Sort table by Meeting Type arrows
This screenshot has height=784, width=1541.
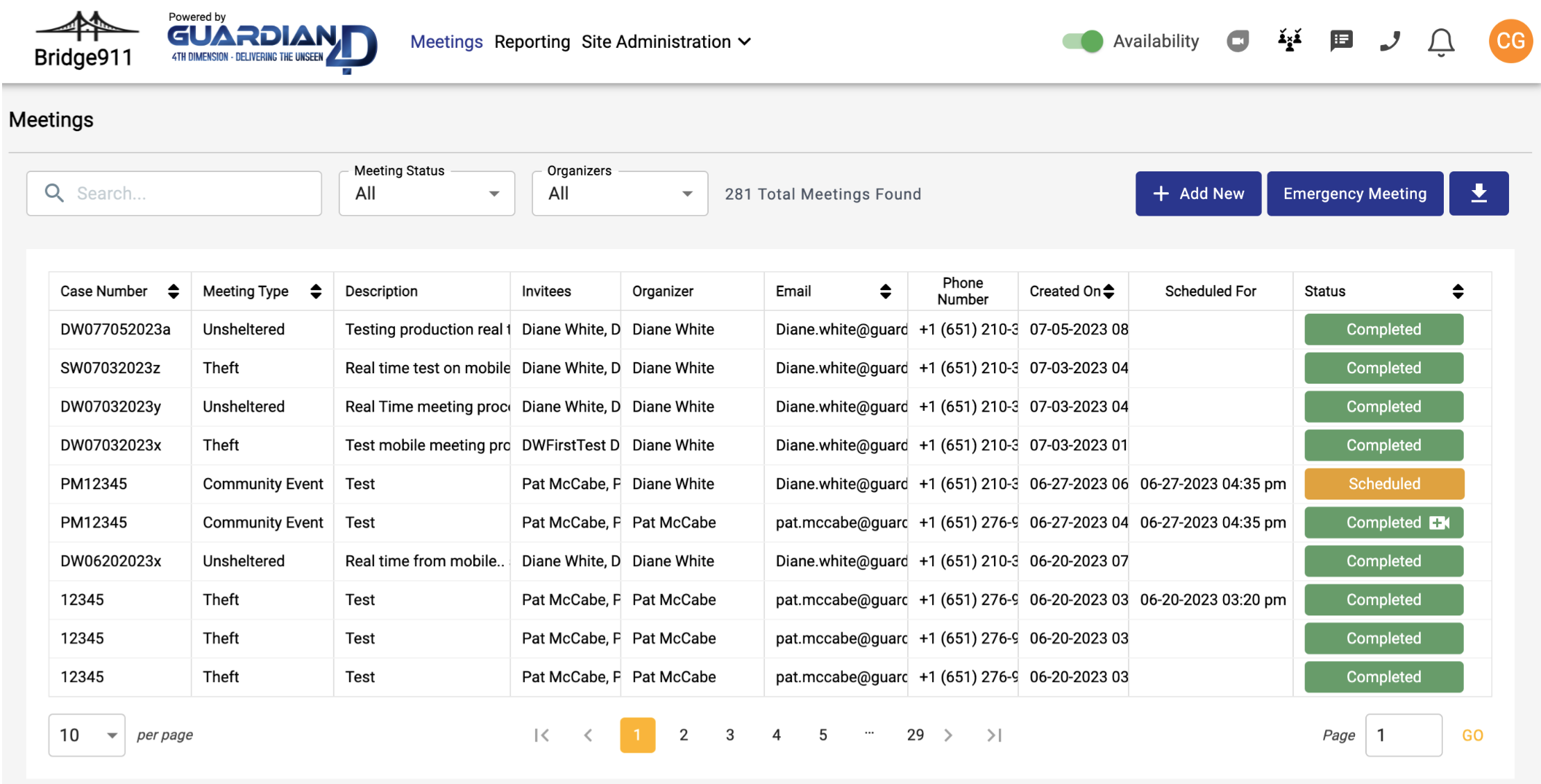click(316, 291)
